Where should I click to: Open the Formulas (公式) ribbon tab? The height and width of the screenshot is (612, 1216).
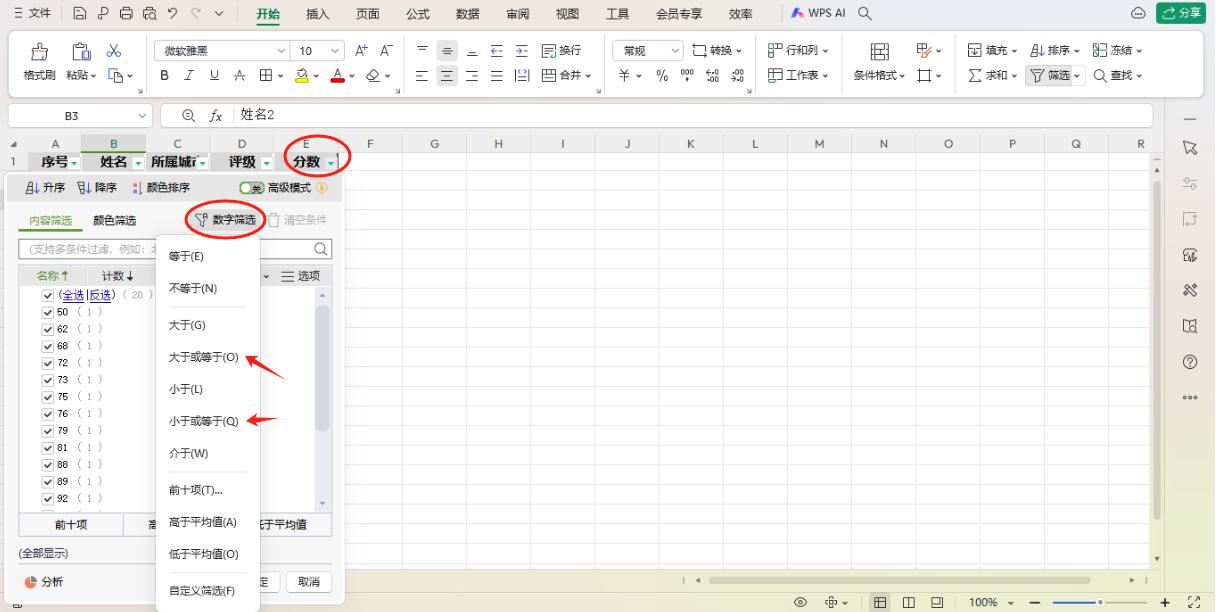[x=419, y=13]
